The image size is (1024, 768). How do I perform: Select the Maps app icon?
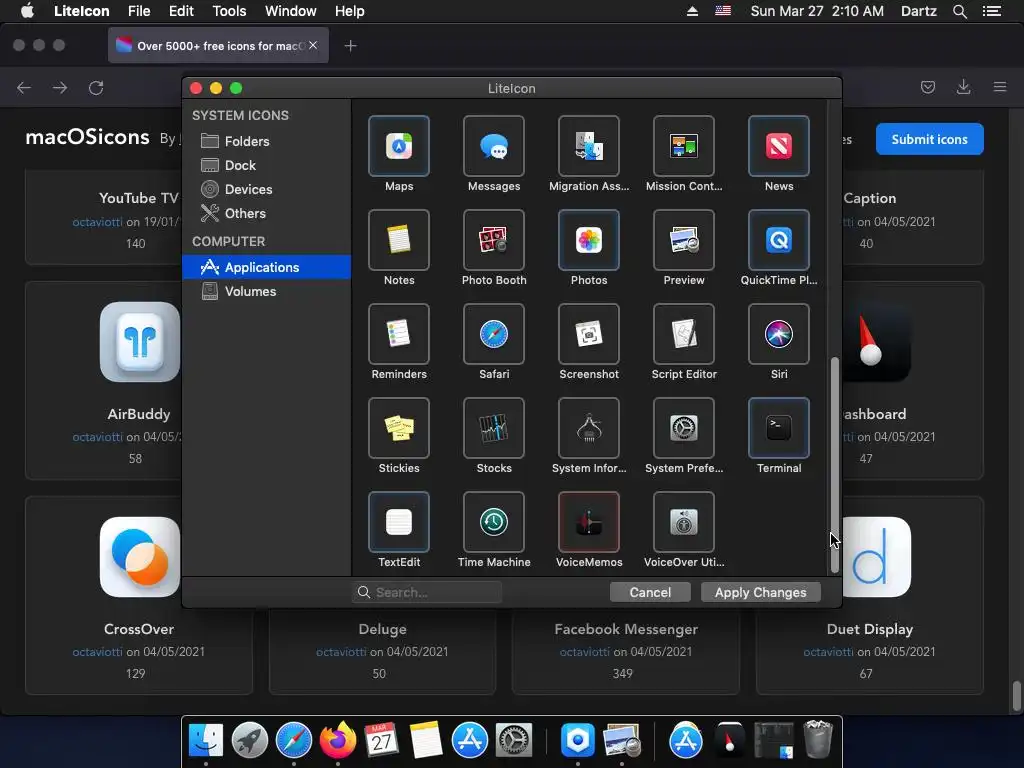(x=398, y=146)
